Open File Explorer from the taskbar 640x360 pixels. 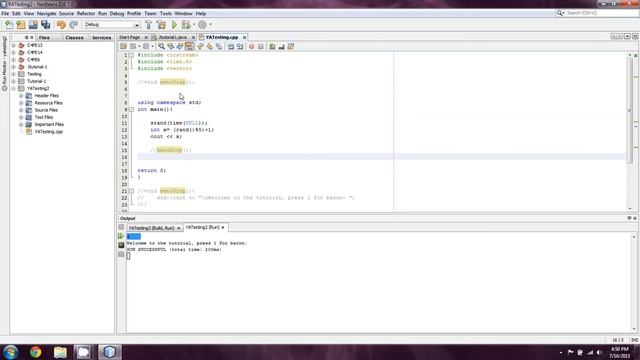pos(60,352)
